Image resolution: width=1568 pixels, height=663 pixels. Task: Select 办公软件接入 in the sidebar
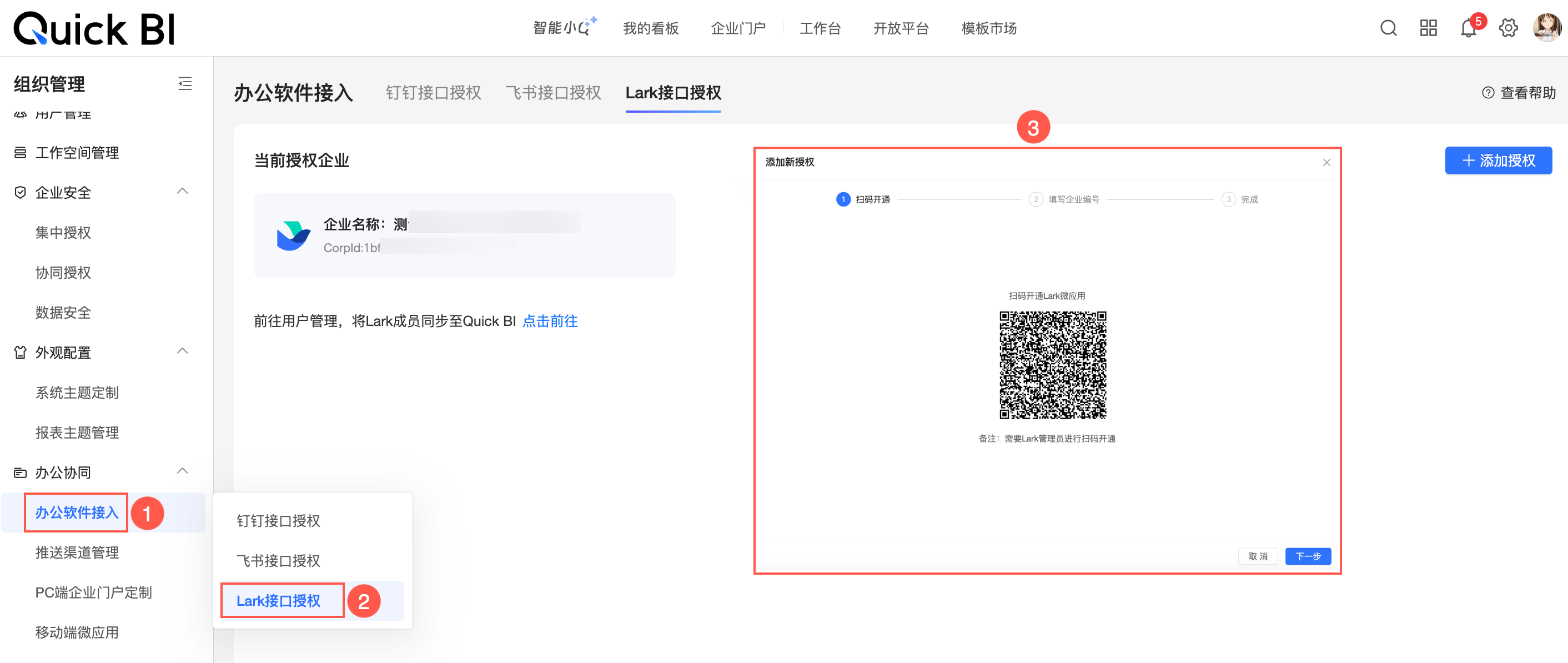(77, 513)
